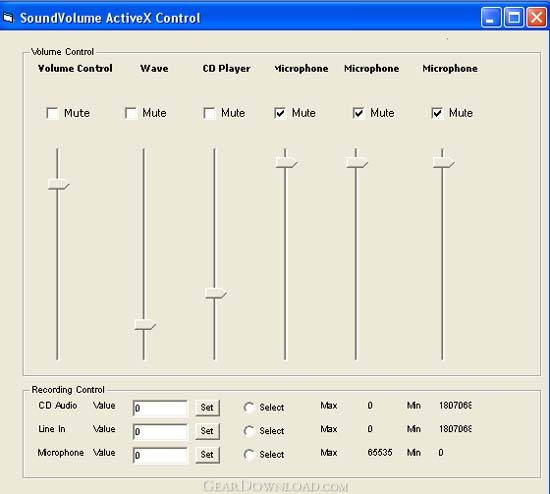
Task: Click the SoundVolume app icon in title bar
Action: tap(8, 18)
